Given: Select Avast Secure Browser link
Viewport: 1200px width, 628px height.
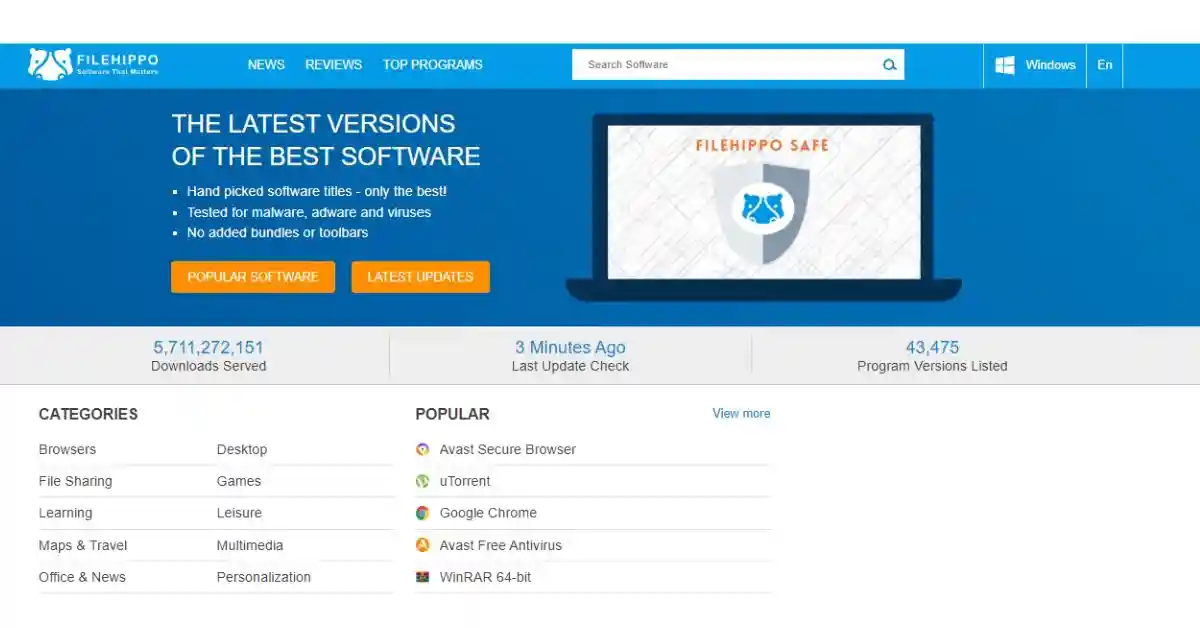Looking at the screenshot, I should pos(508,450).
